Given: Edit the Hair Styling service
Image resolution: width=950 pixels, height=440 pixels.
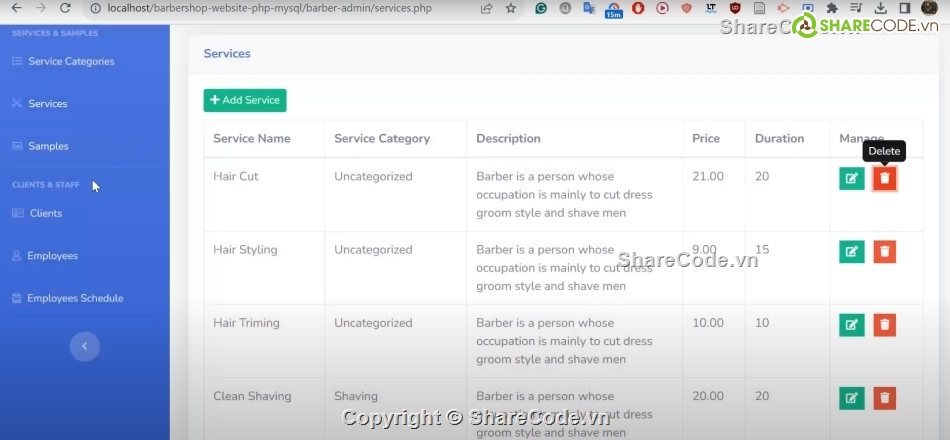Looking at the screenshot, I should click(851, 252).
